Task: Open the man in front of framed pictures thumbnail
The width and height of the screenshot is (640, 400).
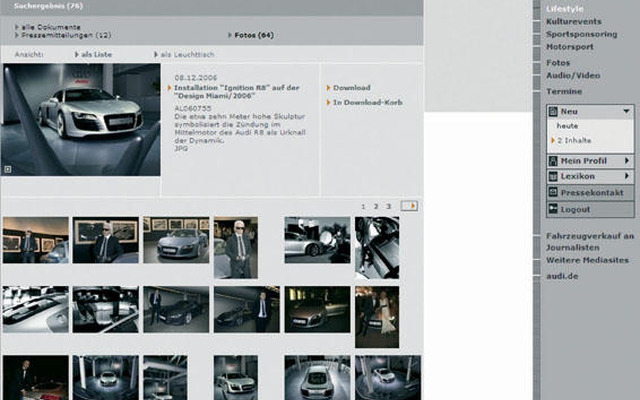Action: tap(106, 240)
